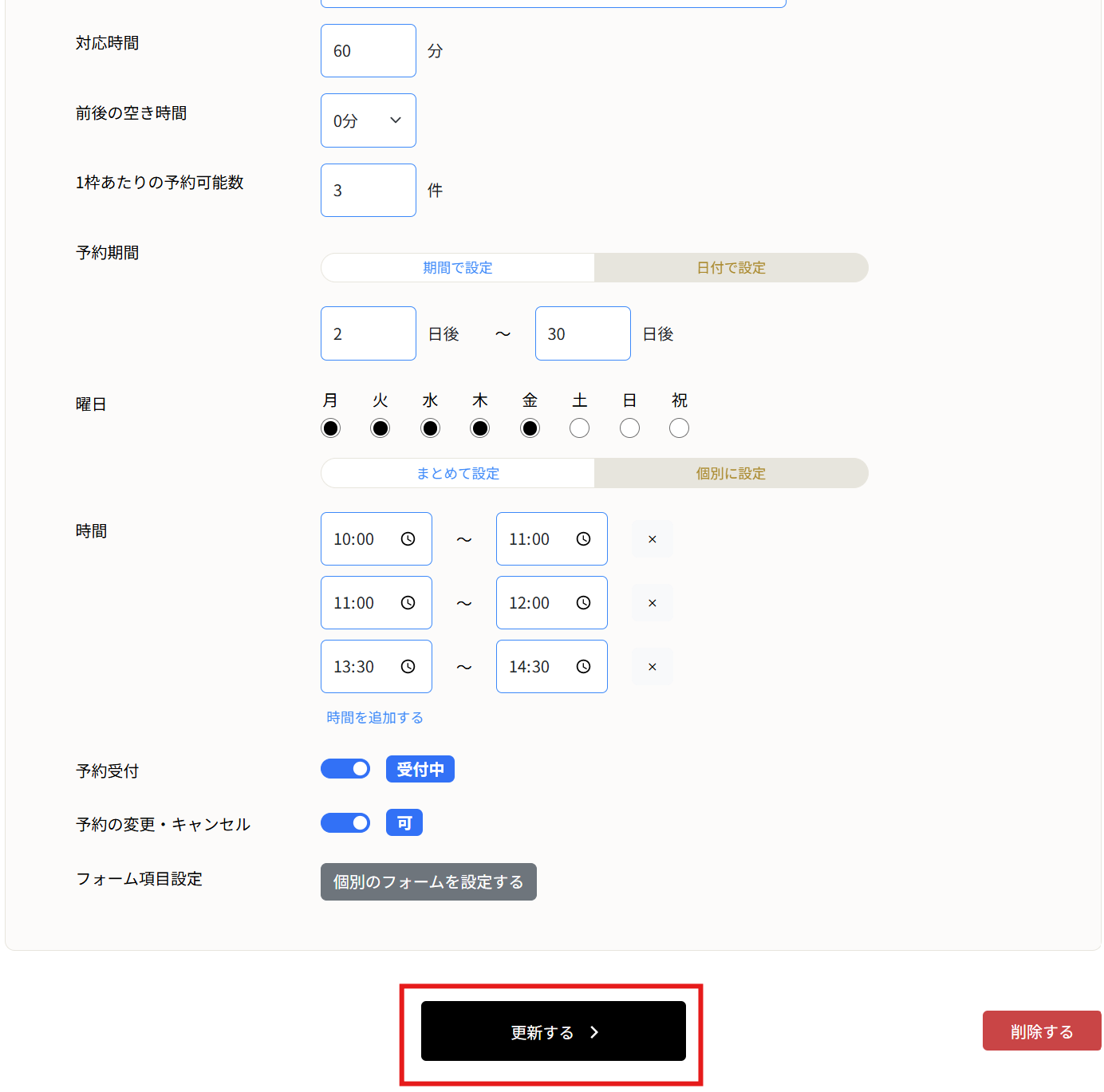This screenshot has width=1104, height=1092.
Task: Click the 更新する update button
Action: pos(551,1031)
